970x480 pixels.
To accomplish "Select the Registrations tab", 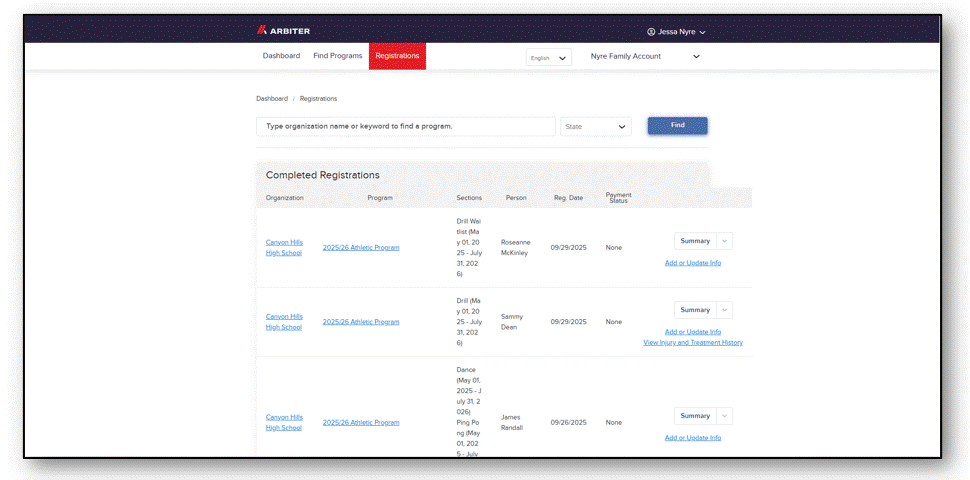I will click(397, 56).
